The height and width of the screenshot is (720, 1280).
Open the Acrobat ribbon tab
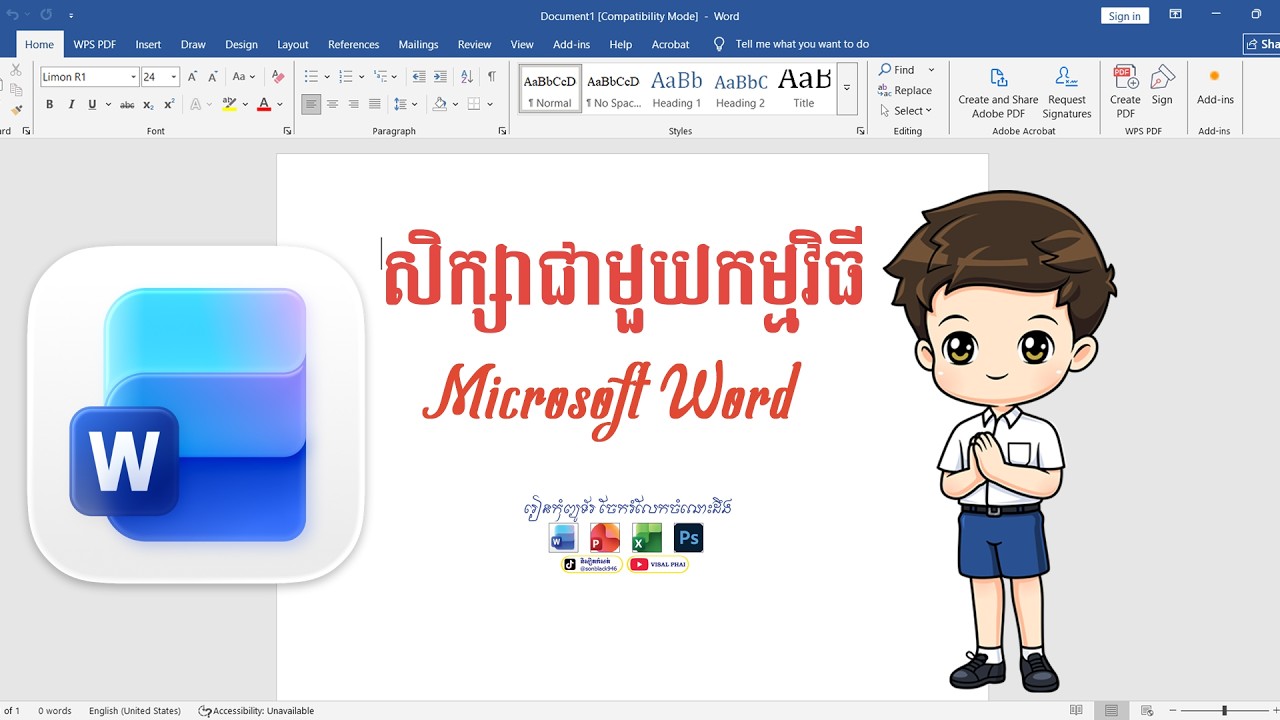[x=670, y=44]
